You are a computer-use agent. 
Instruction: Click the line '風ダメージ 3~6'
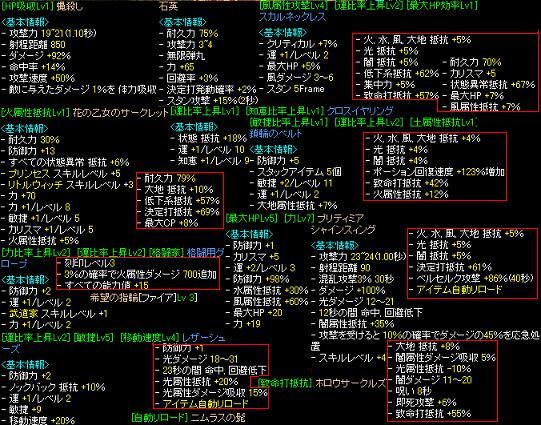point(300,78)
